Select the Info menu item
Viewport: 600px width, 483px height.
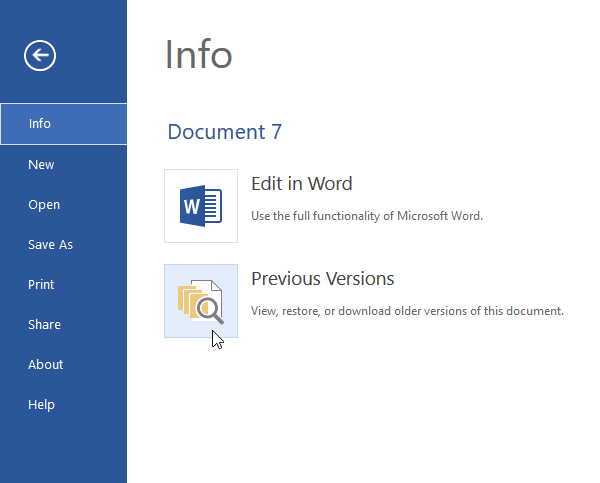click(x=64, y=124)
